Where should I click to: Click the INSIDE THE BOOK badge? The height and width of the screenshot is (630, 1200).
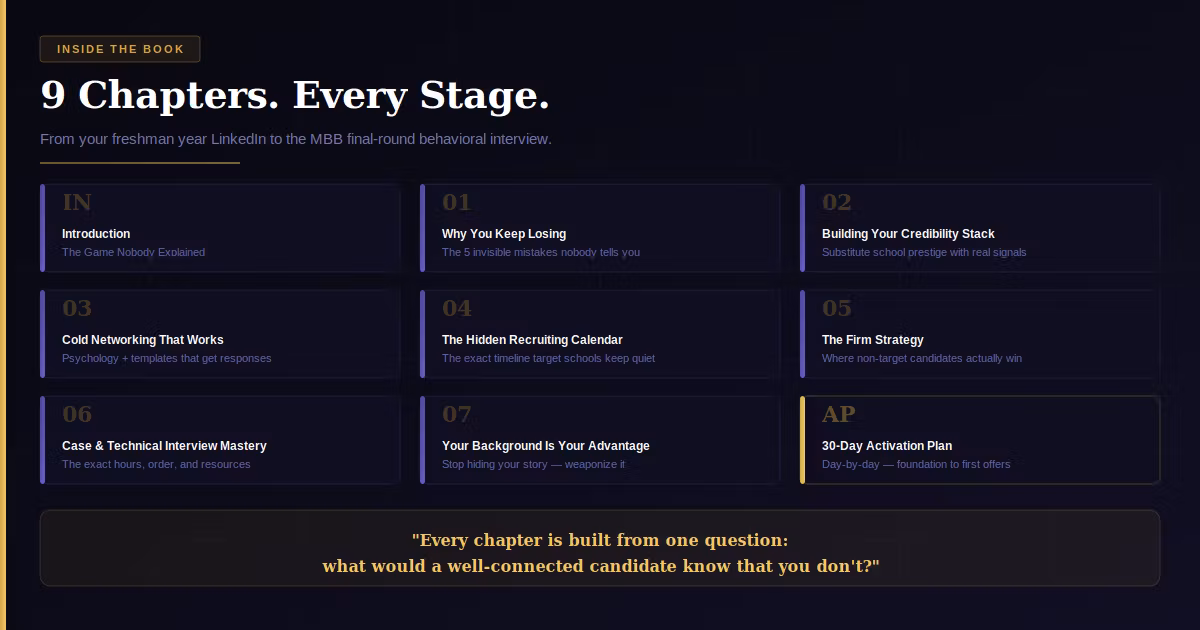120,49
